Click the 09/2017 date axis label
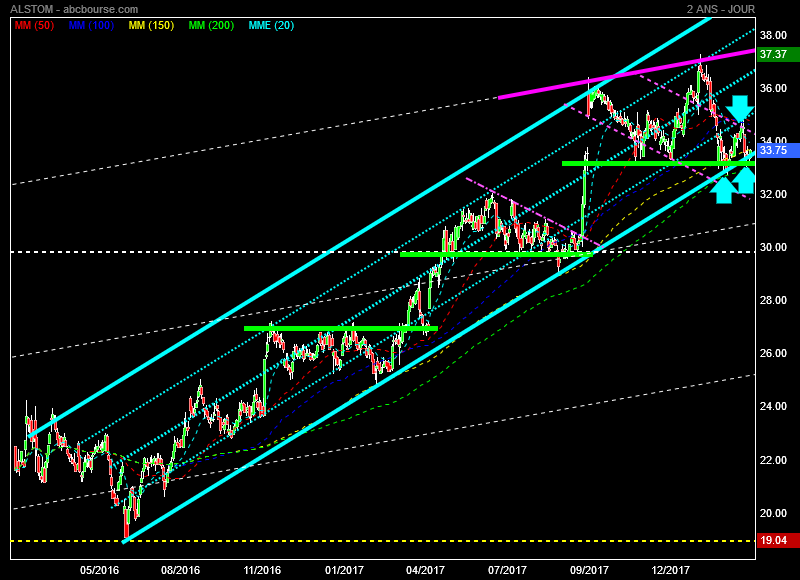The width and height of the screenshot is (800, 580). pos(589,570)
